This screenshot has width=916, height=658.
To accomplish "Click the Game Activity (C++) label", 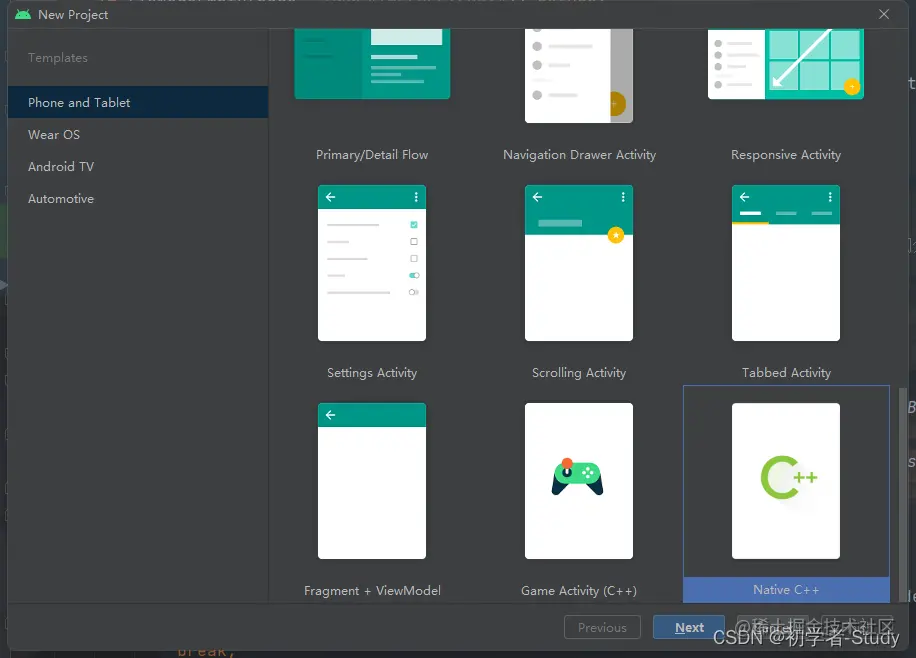I will 579,591.
